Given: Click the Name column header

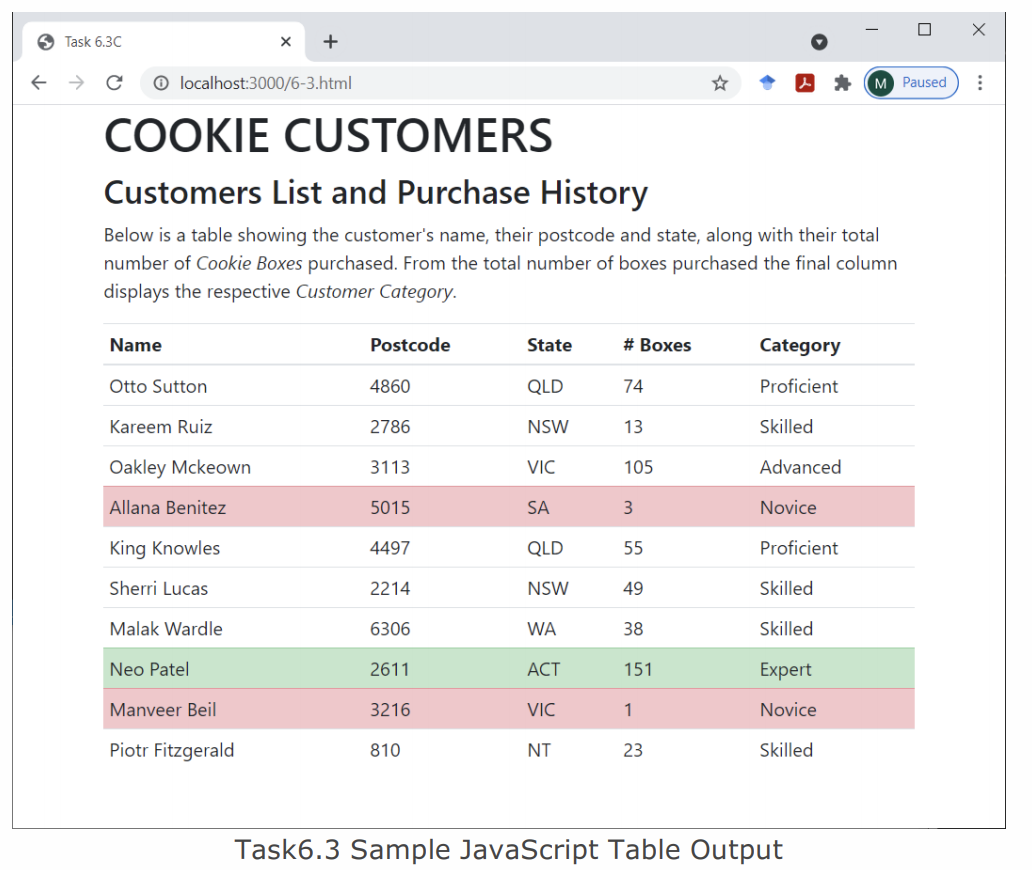Looking at the screenshot, I should pyautogui.click(x=135, y=344).
